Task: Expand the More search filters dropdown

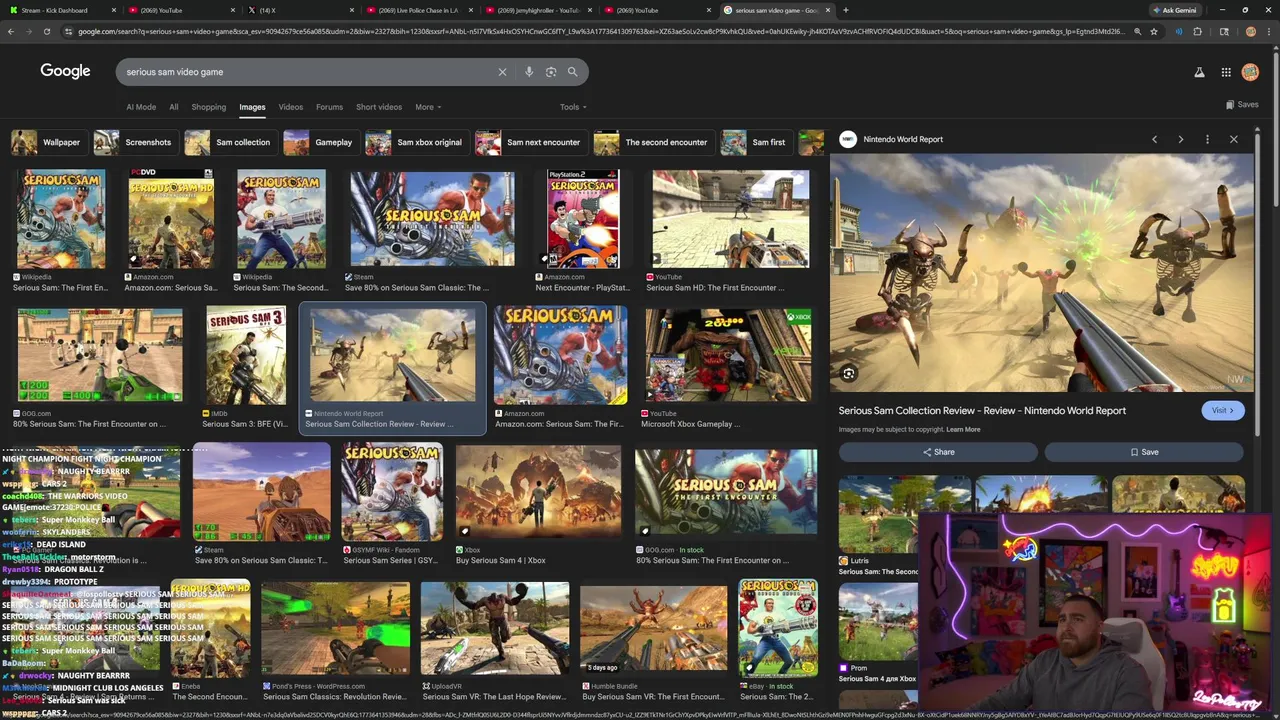Action: pos(428,107)
